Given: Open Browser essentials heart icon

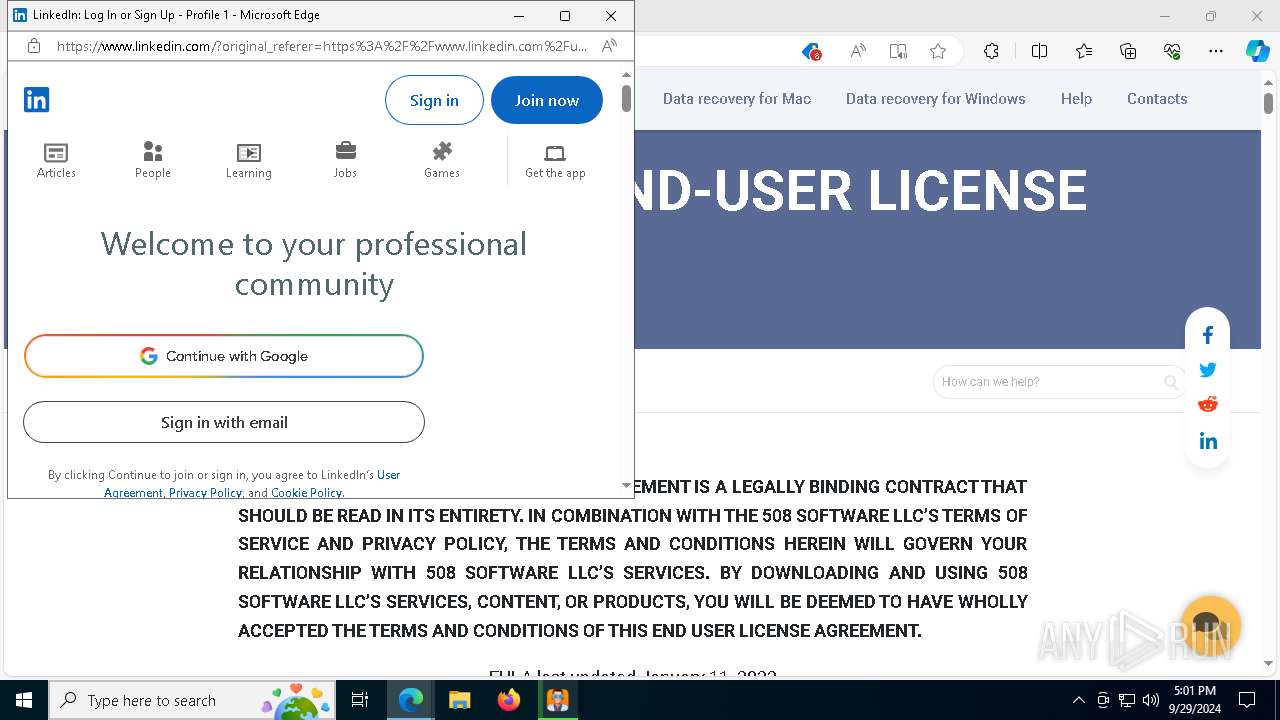Looking at the screenshot, I should (1172, 52).
